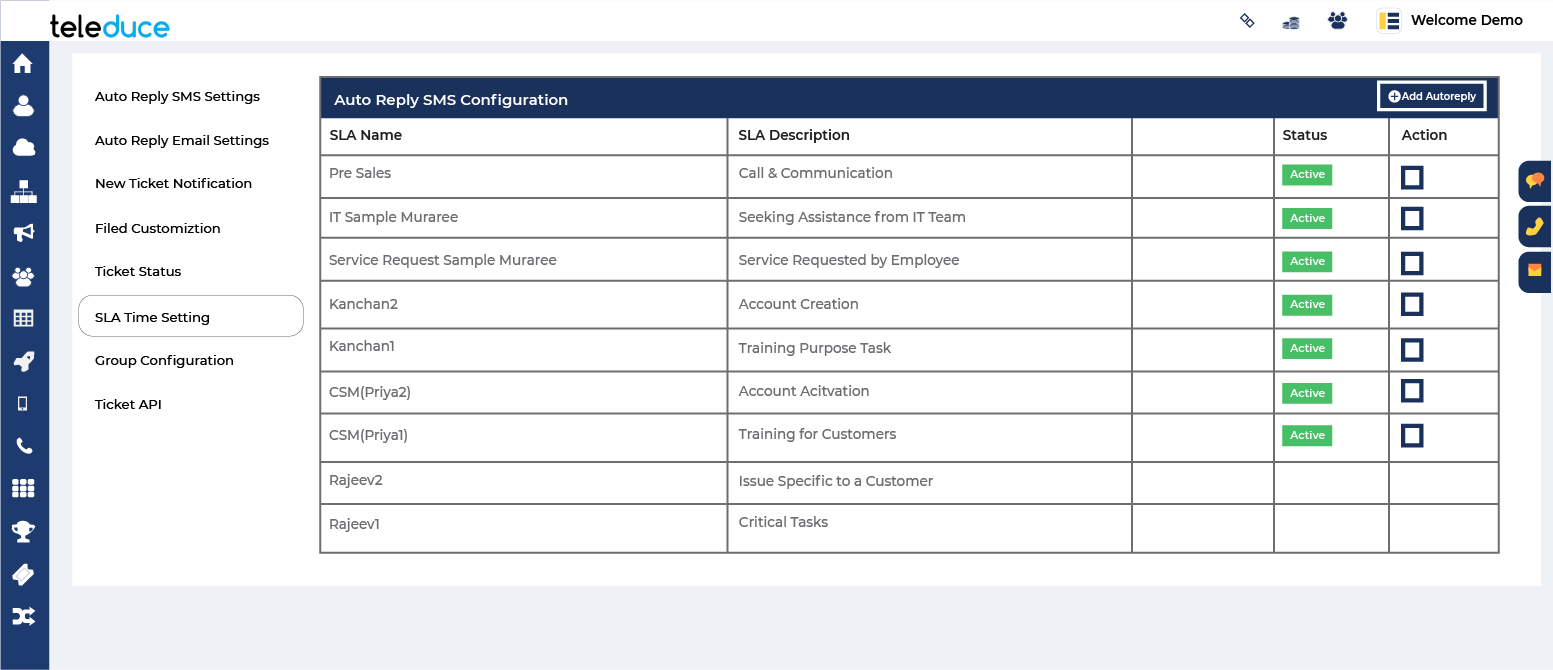Viewport: 1553px width, 670px height.
Task: Check the Action box for Kanchan2
Action: 1411,306
